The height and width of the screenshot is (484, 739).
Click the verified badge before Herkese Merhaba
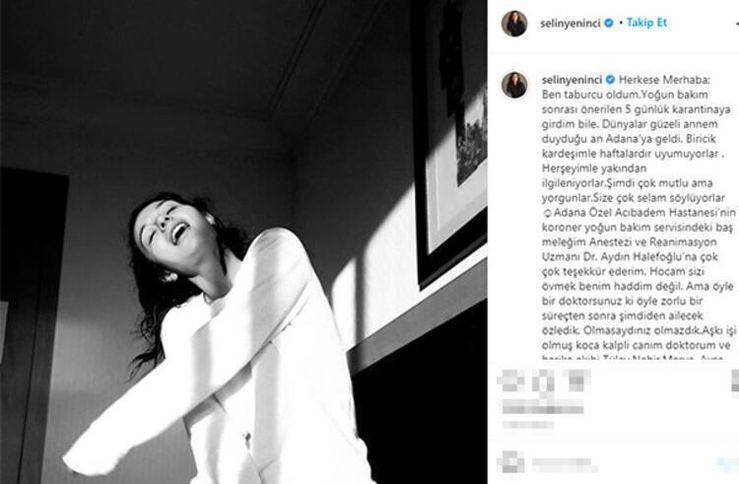pyautogui.click(x=610, y=80)
